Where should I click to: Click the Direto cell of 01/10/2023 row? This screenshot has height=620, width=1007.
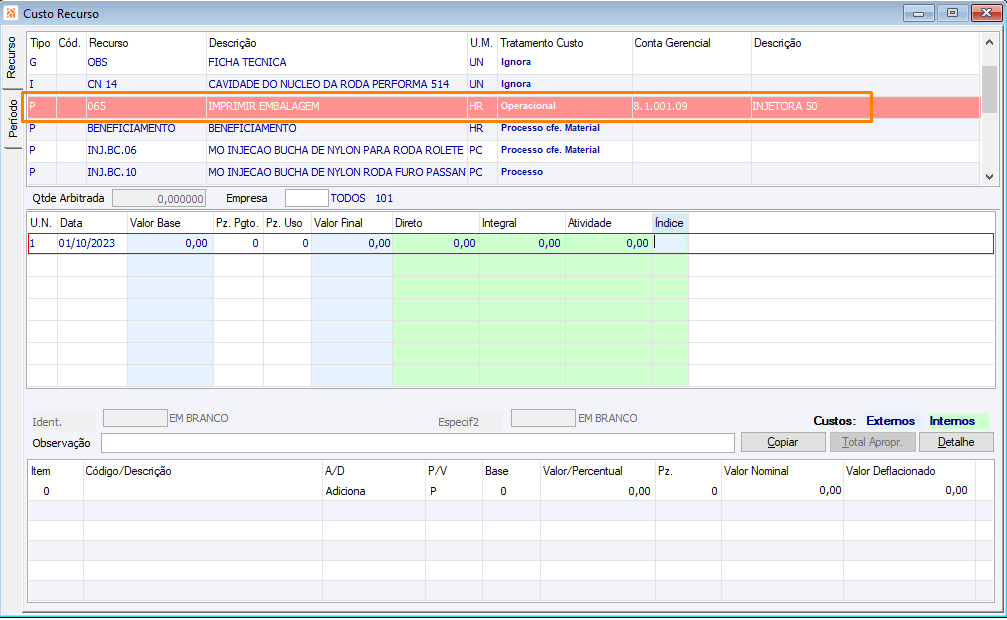click(x=435, y=243)
